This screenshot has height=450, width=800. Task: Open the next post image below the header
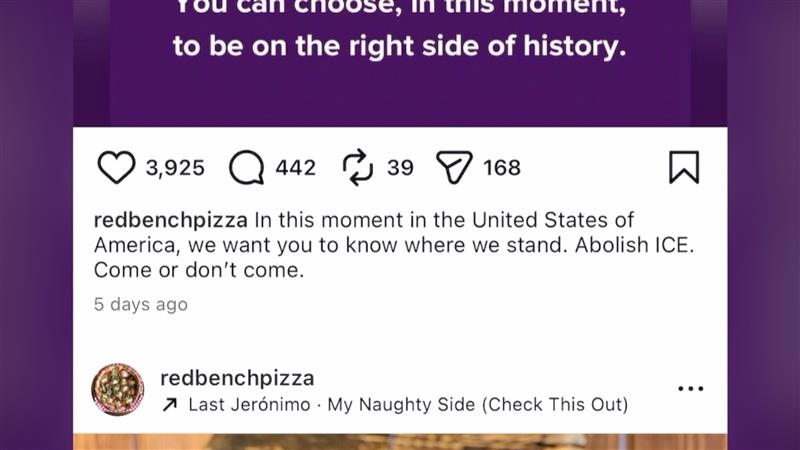tap(400, 441)
